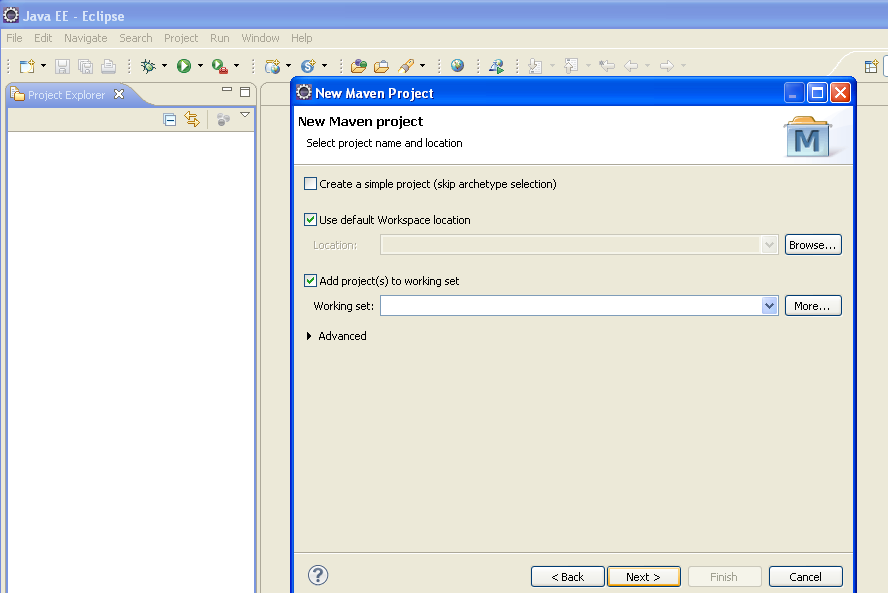The image size is (892, 597).
Task: Click the Browse... button
Action: pyautogui.click(x=813, y=245)
